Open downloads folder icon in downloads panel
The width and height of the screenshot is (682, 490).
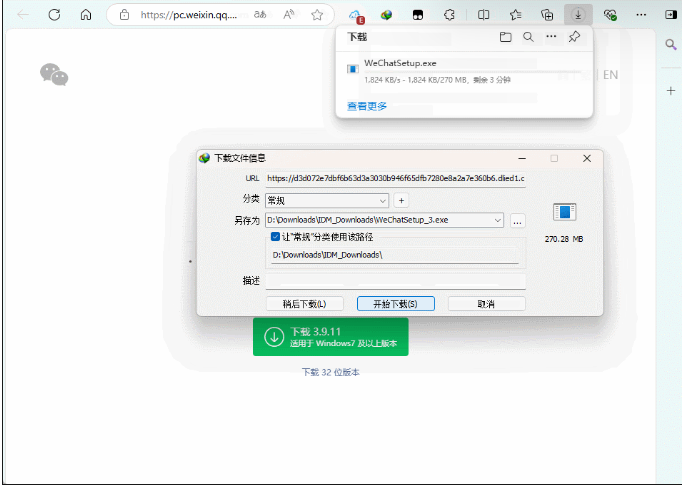coord(505,37)
